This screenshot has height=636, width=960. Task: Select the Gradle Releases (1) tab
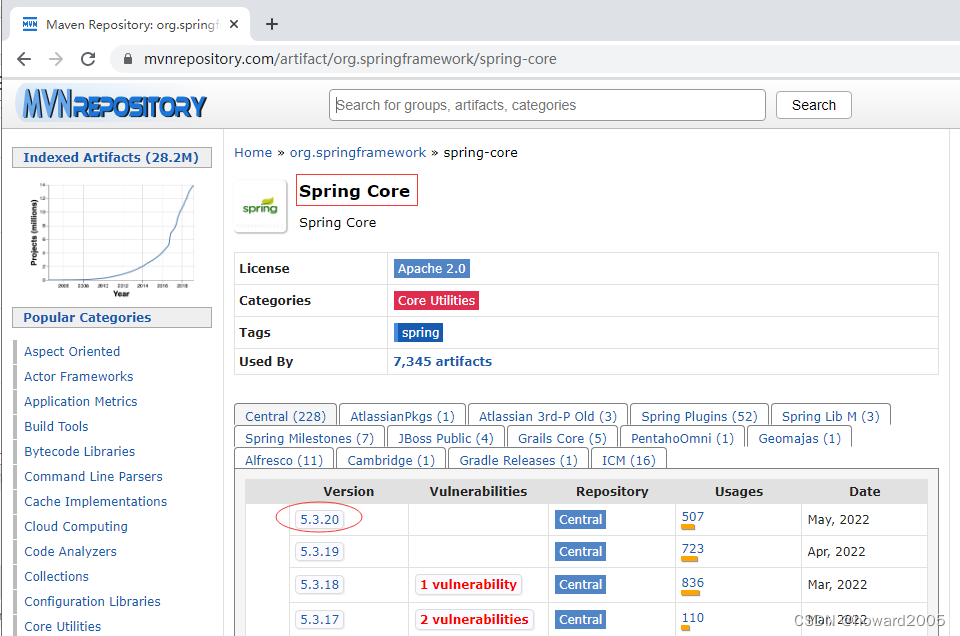pyautogui.click(x=518, y=460)
